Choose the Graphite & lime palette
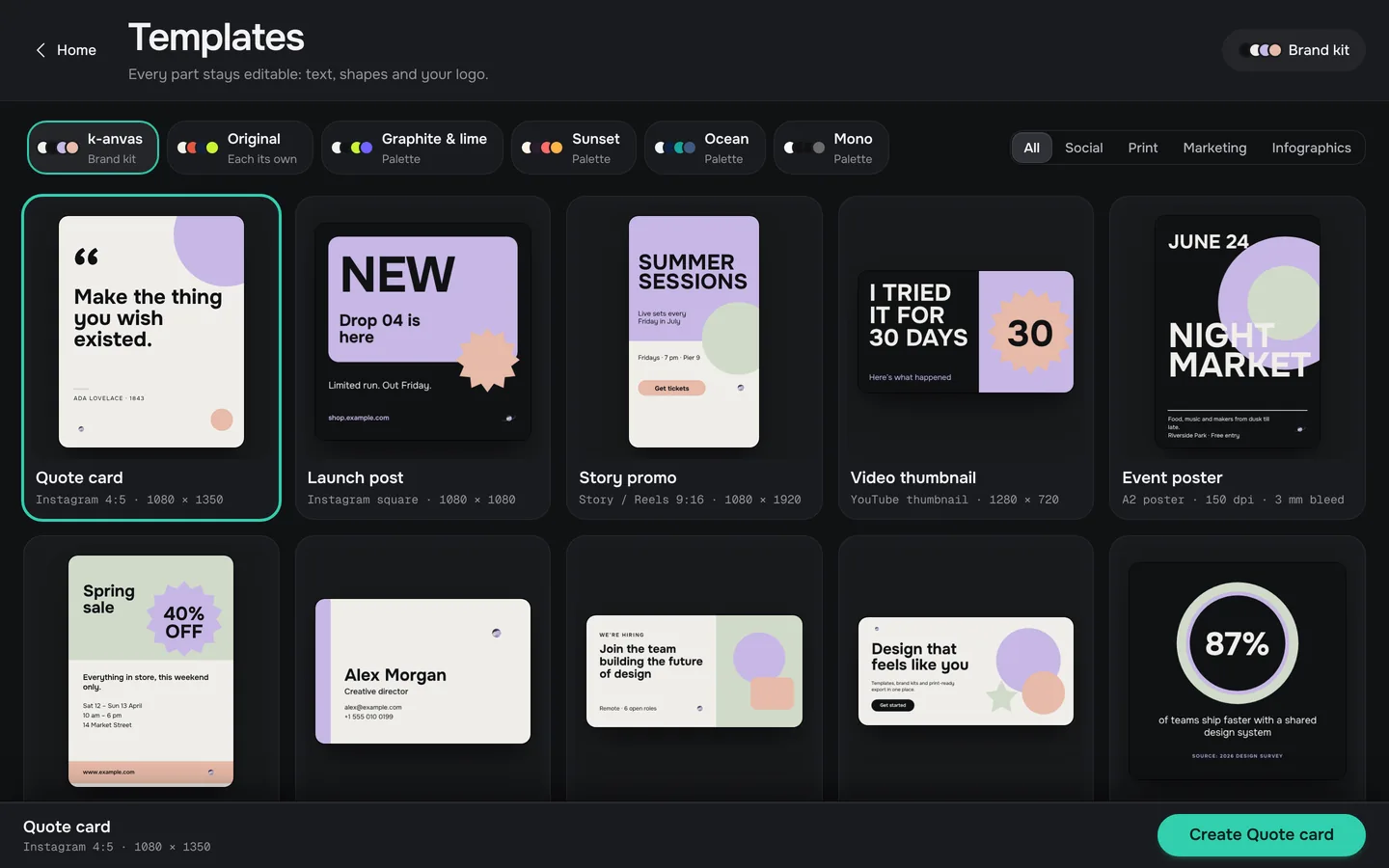Screen dimensions: 1389x868 [412, 148]
